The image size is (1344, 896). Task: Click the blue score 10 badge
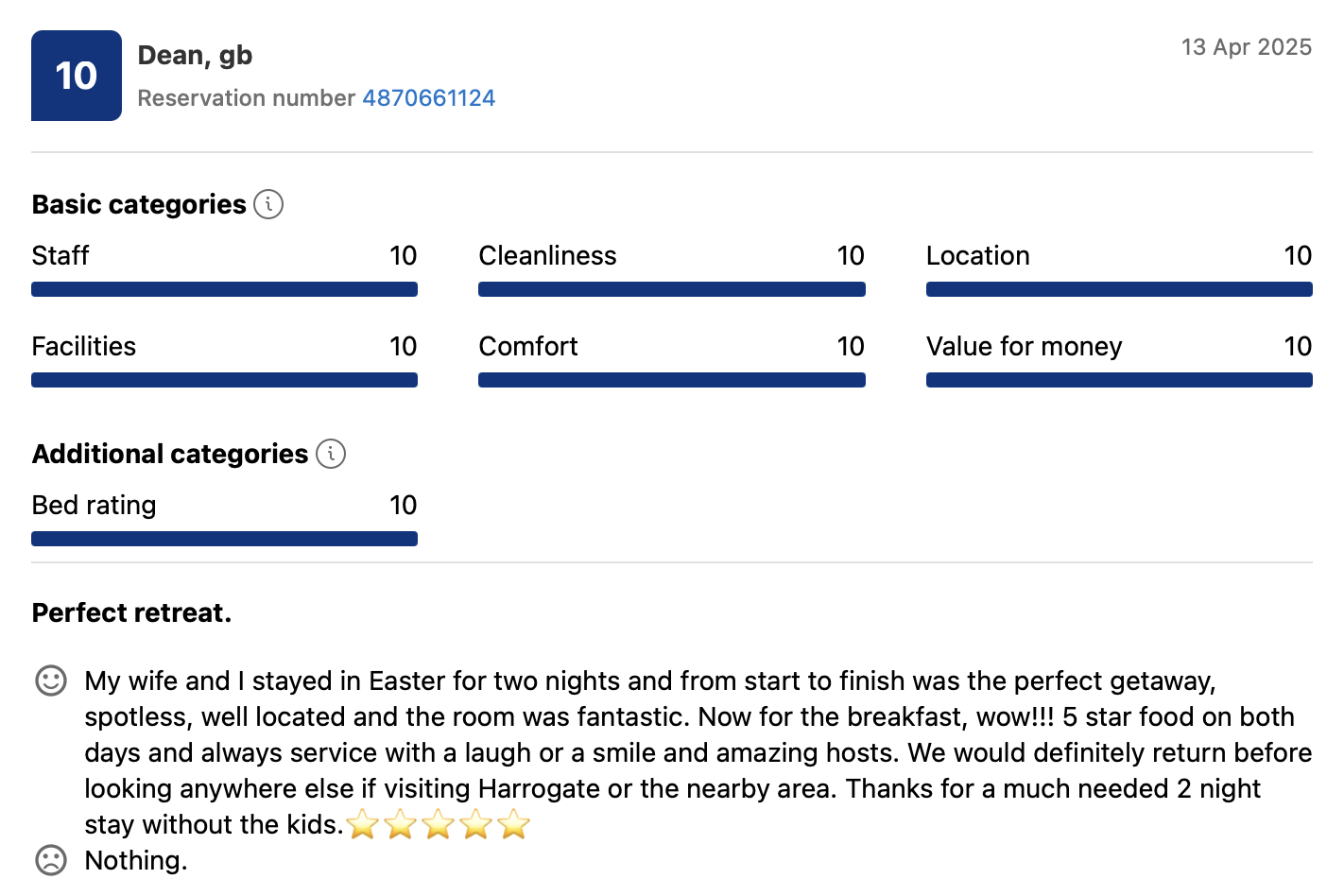click(x=77, y=76)
